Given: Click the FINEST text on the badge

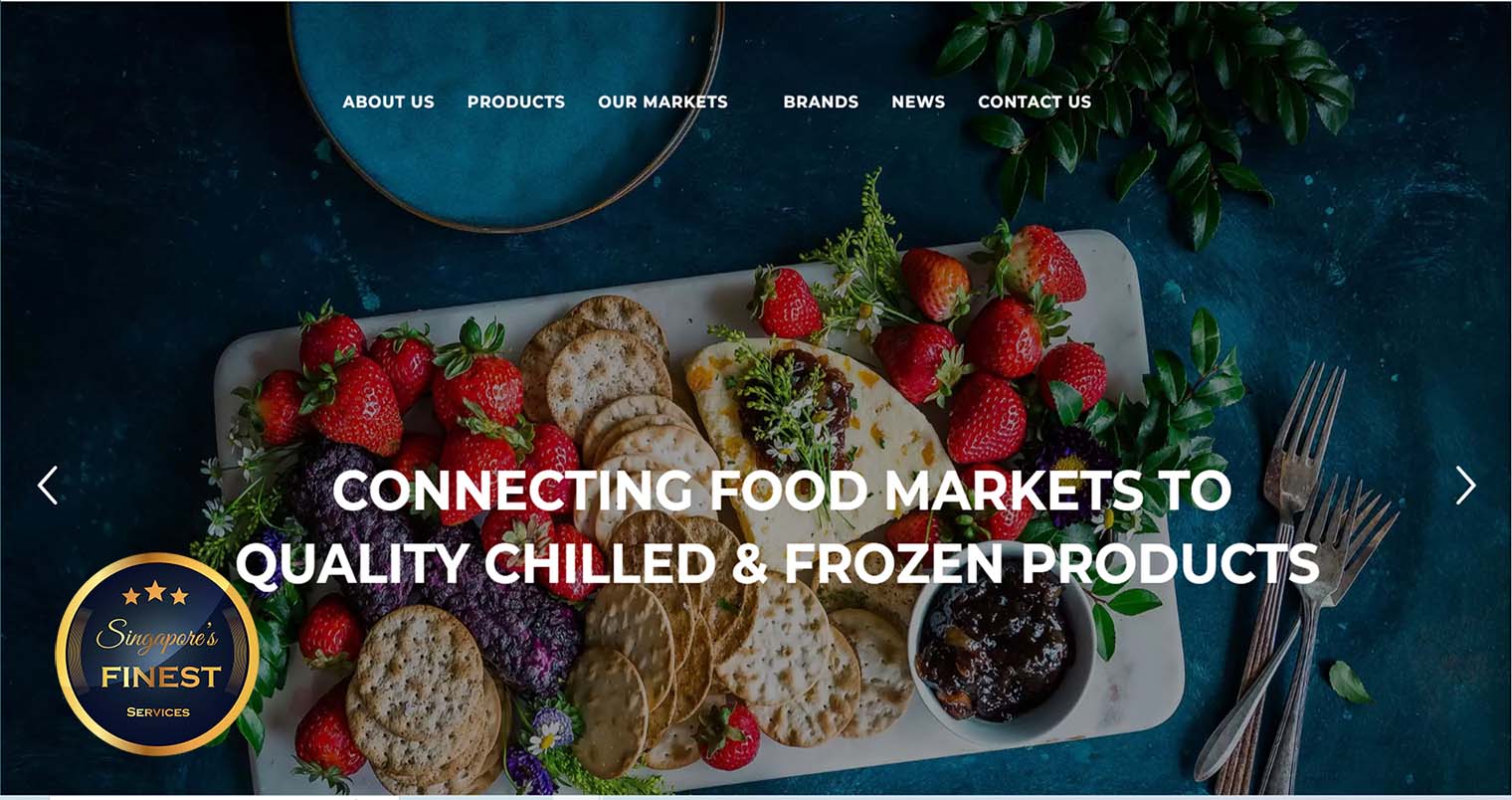Looking at the screenshot, I should coord(160,678).
